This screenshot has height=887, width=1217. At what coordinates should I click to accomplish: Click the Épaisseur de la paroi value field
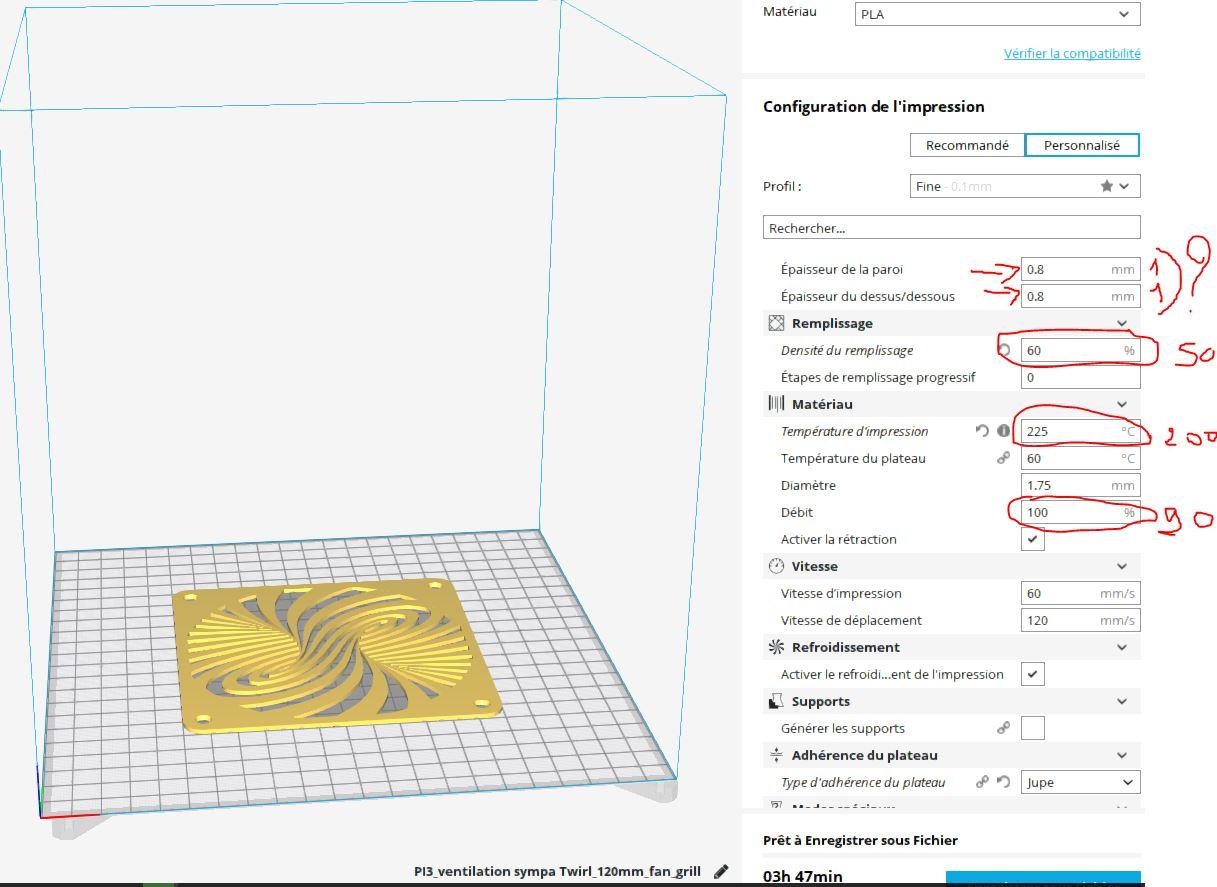[1081, 269]
